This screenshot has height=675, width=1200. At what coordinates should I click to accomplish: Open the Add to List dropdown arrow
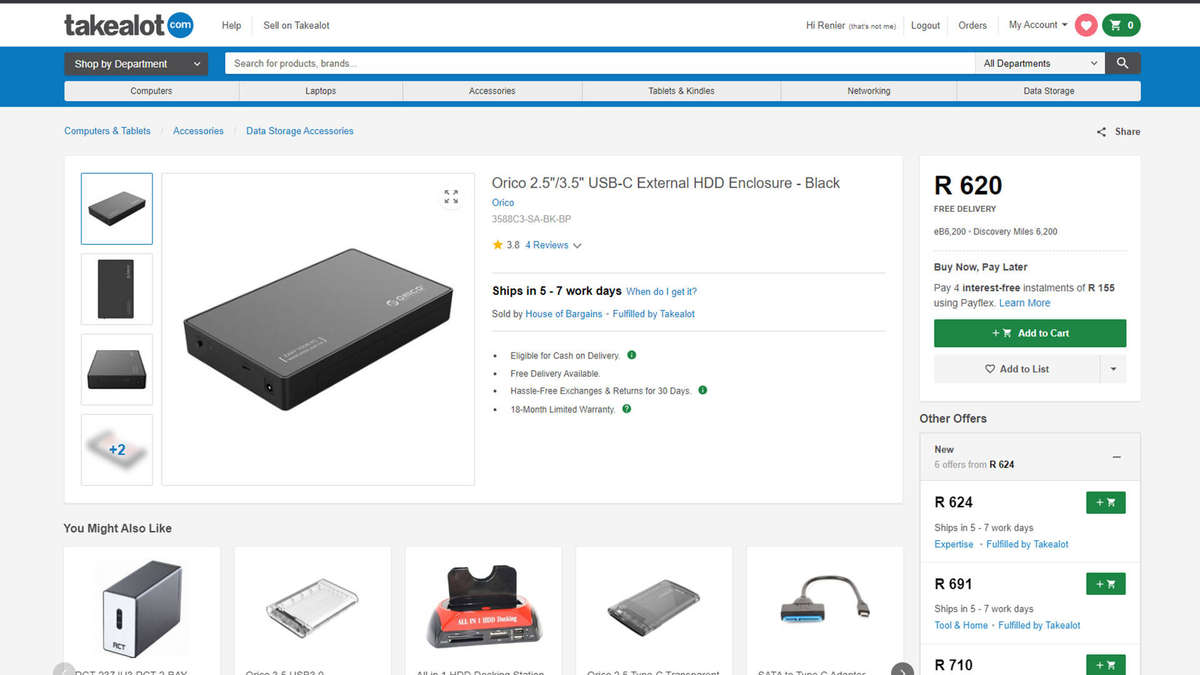1113,368
